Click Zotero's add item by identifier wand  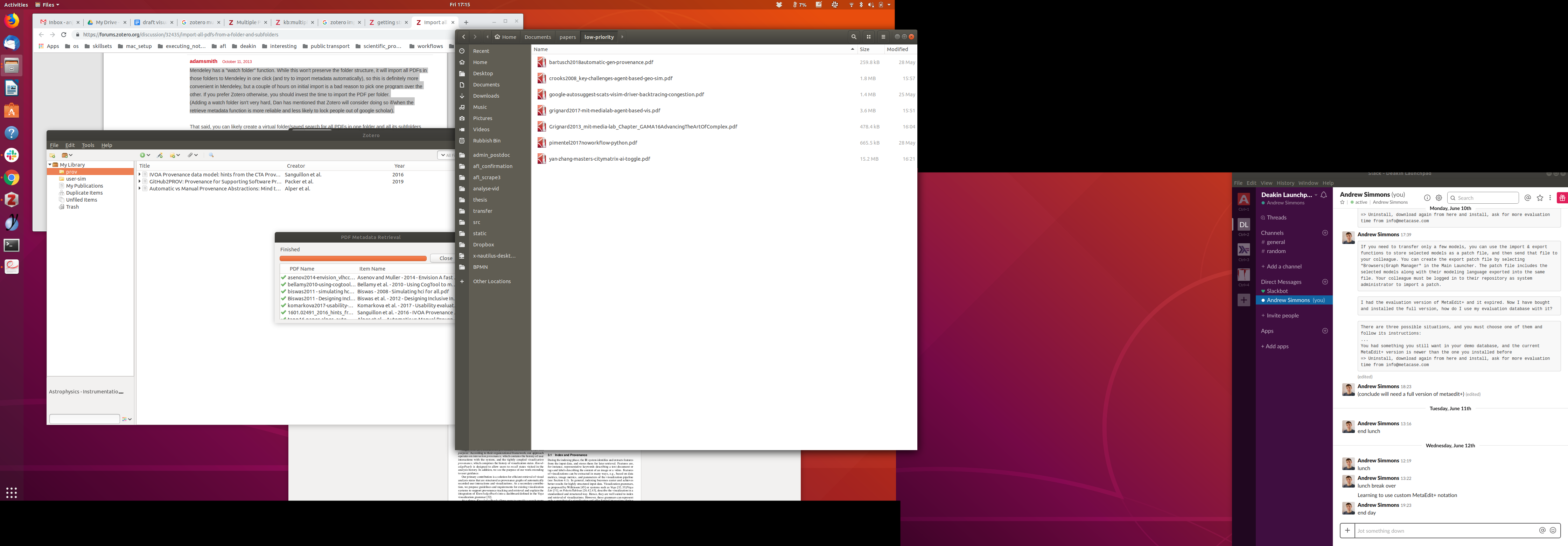[x=160, y=155]
